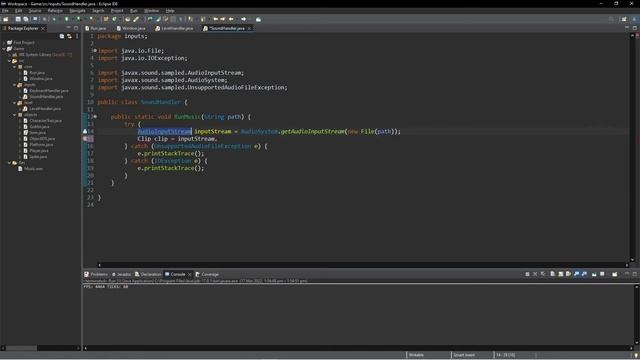Click the Open Perspective icon
The width and height of the screenshot is (640, 360).
pyautogui.click(x=624, y=19)
